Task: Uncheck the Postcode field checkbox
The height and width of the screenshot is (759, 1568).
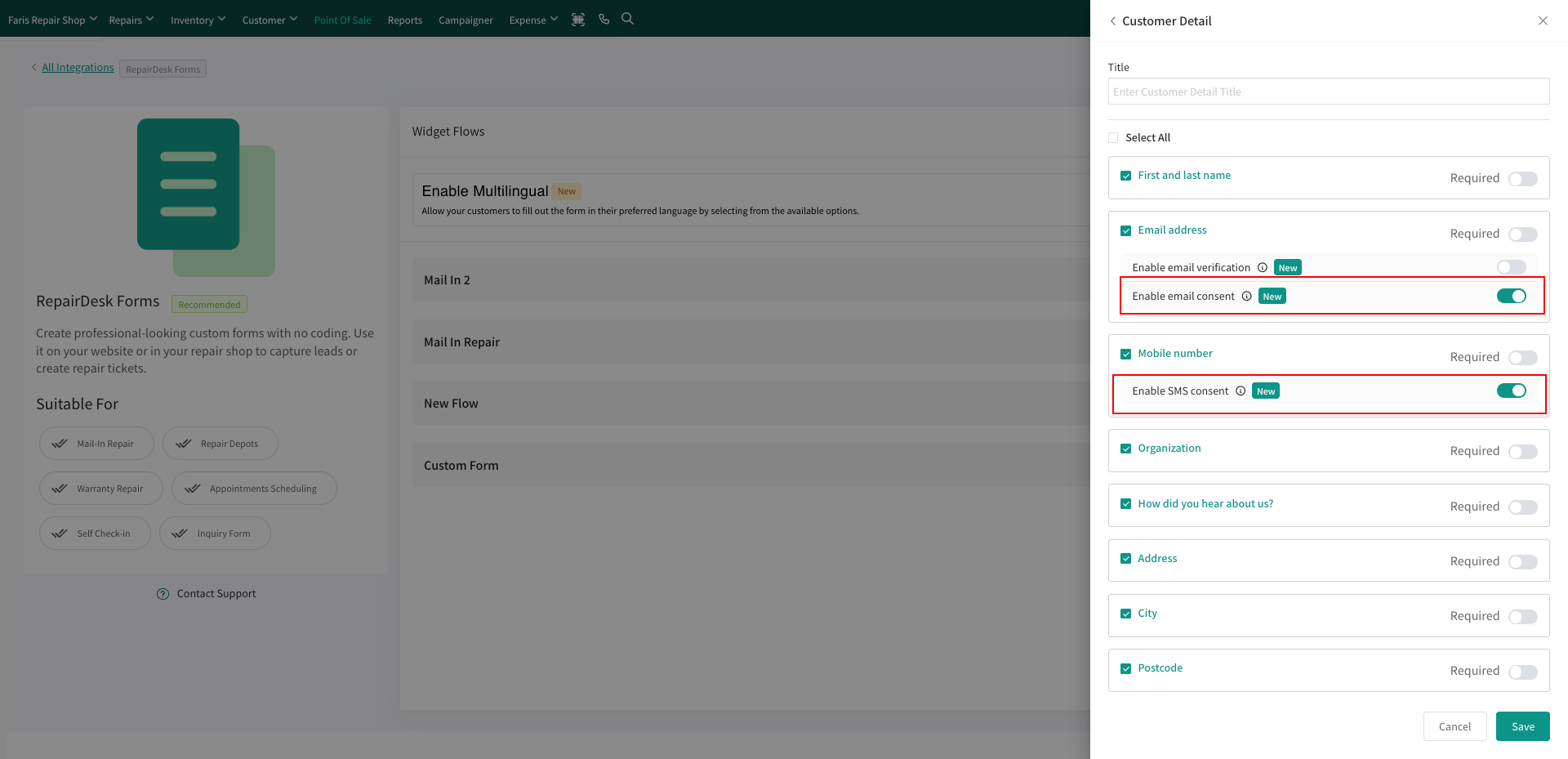Action: click(x=1126, y=668)
